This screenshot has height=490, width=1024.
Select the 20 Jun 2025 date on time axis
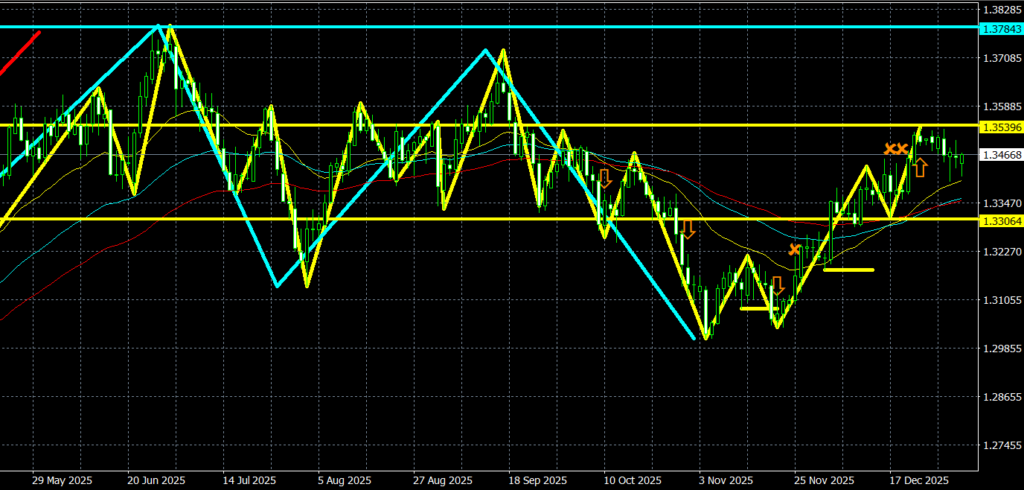157,478
